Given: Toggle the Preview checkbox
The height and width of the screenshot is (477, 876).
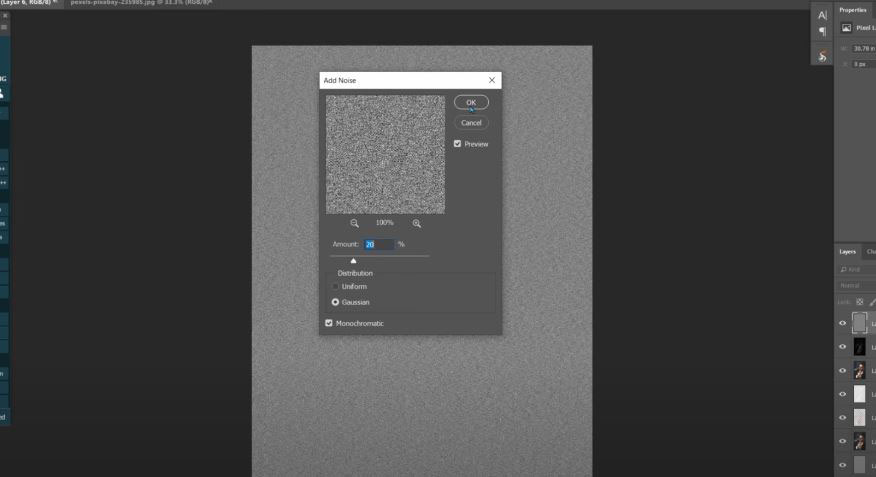Looking at the screenshot, I should click(x=458, y=144).
